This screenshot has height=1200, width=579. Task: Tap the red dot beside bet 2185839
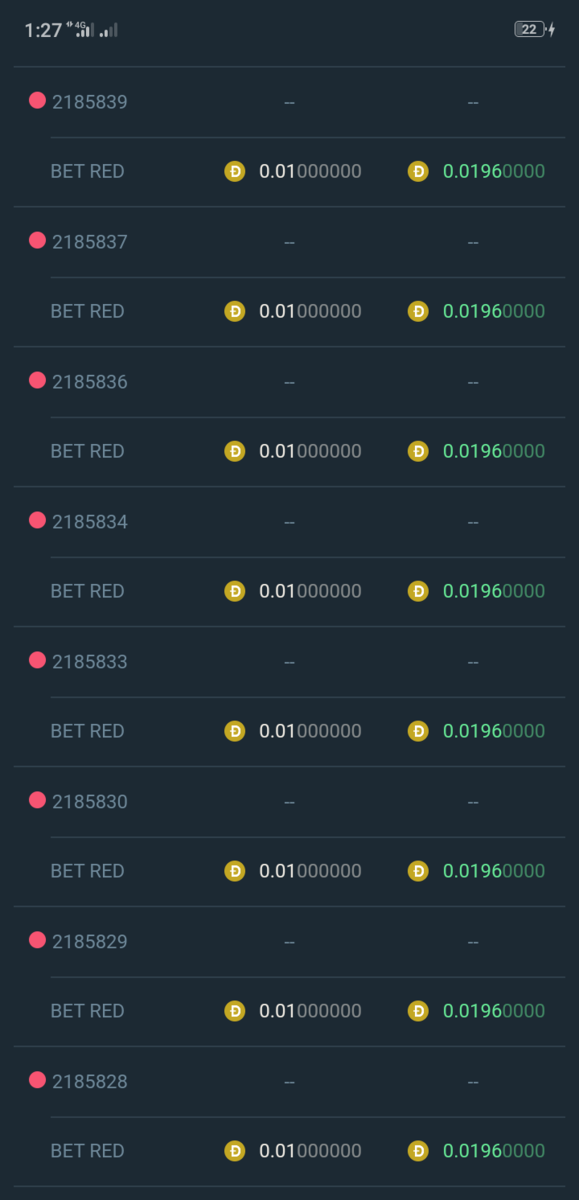coord(37,100)
